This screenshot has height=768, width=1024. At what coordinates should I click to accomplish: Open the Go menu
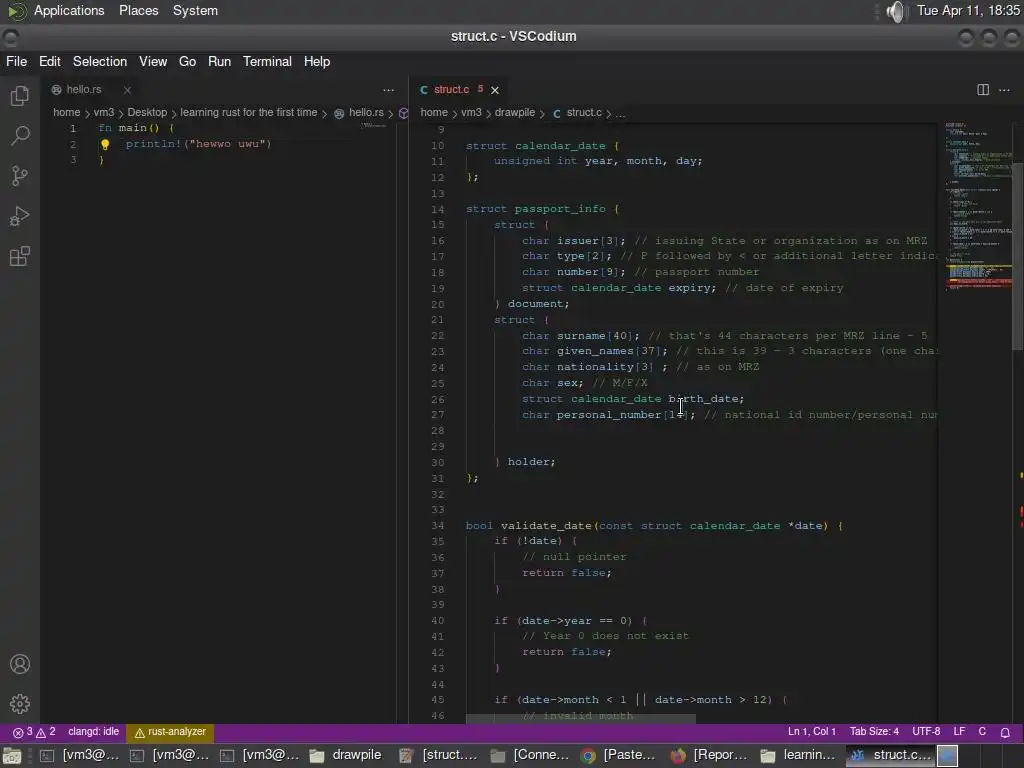point(187,61)
